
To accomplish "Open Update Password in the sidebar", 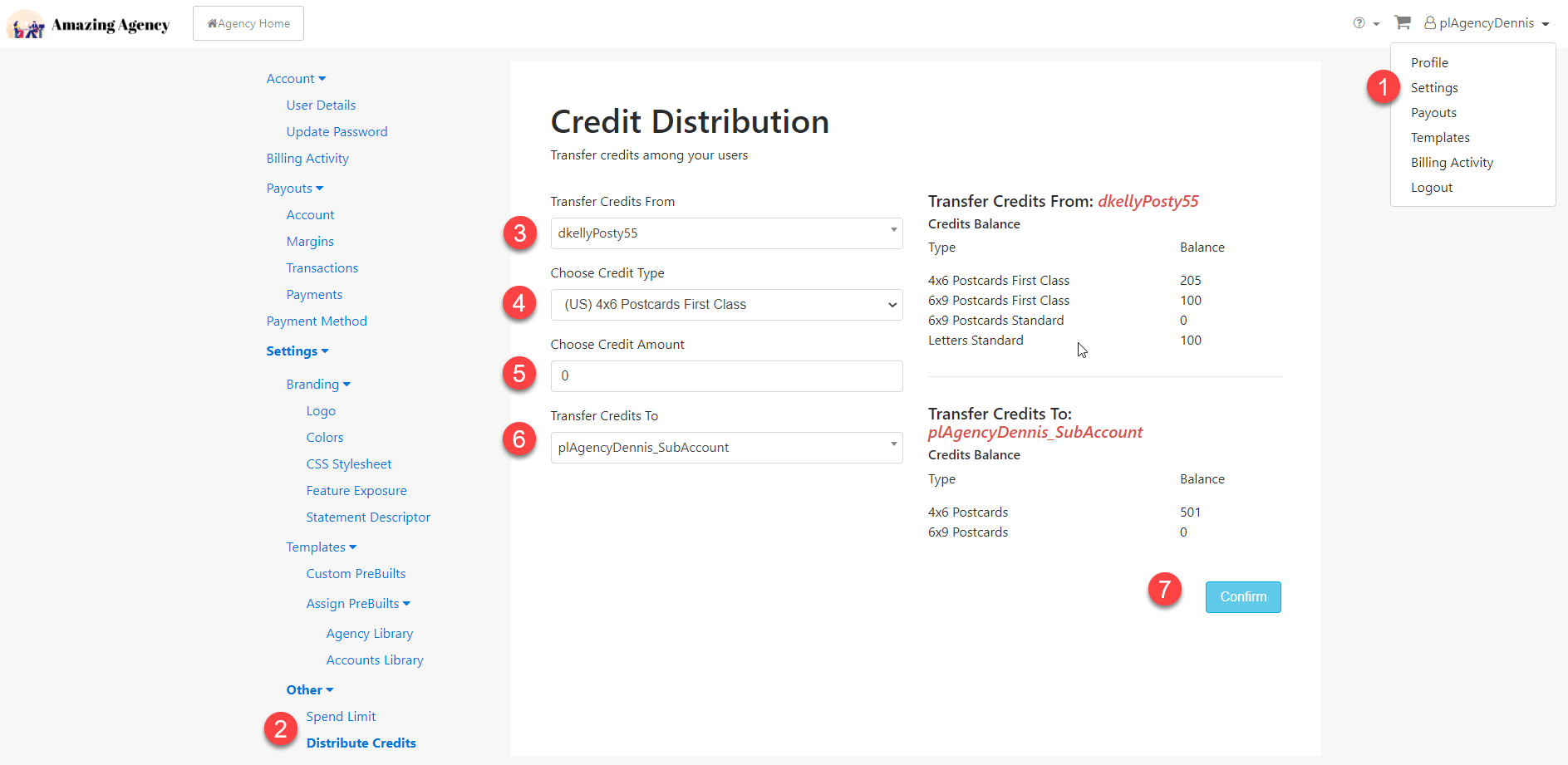I will [337, 132].
